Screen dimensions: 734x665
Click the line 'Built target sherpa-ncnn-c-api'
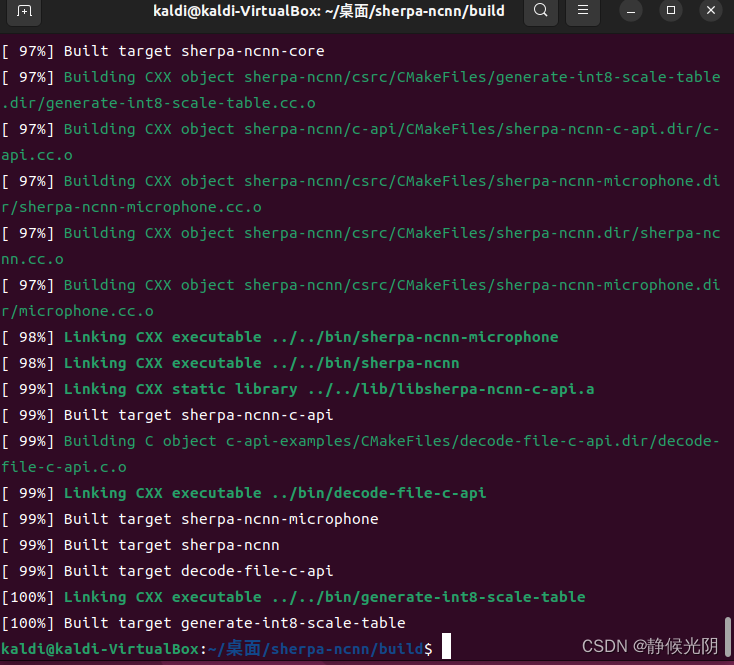167,415
